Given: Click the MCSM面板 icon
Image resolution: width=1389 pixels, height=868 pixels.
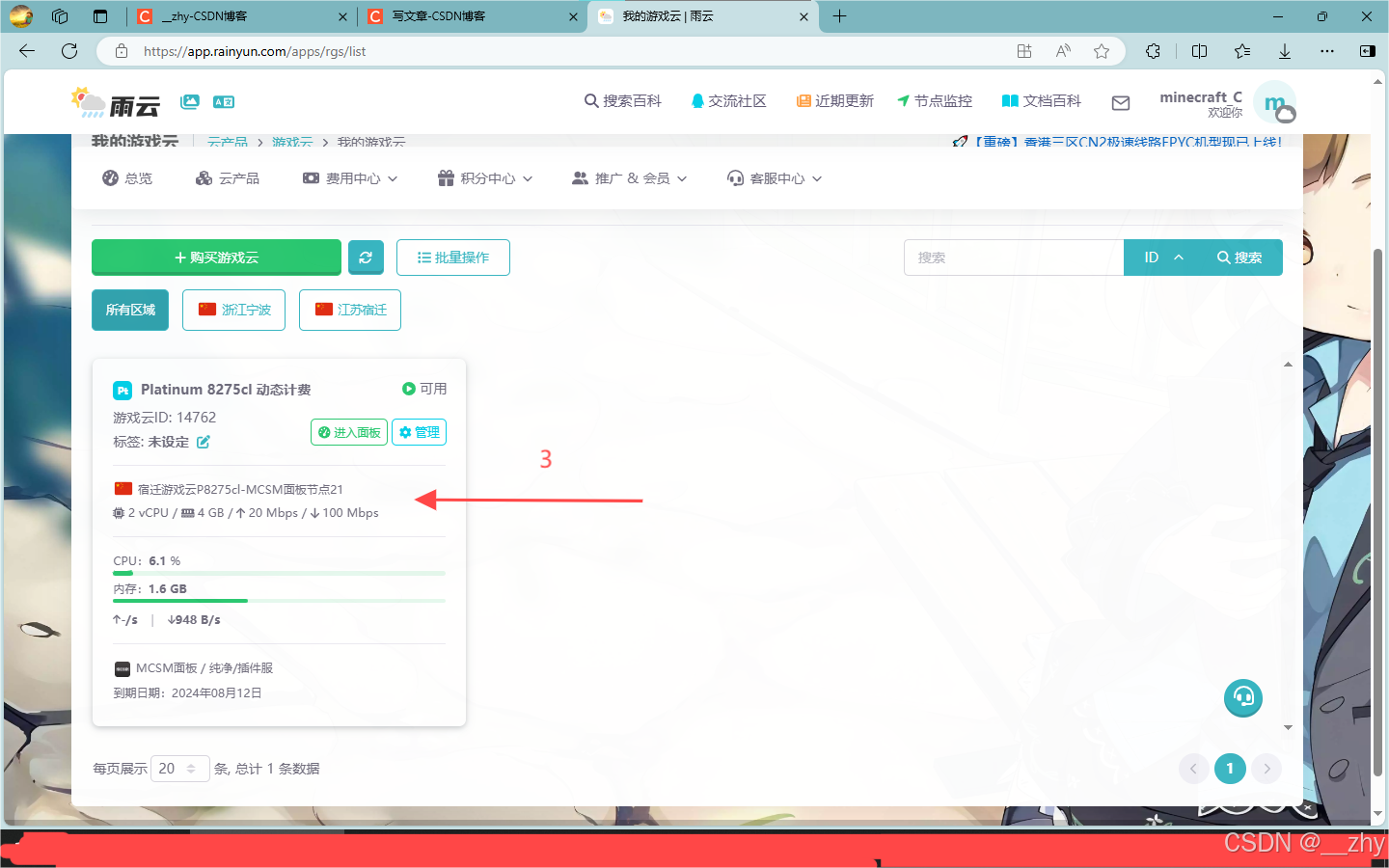Looking at the screenshot, I should click(x=123, y=668).
